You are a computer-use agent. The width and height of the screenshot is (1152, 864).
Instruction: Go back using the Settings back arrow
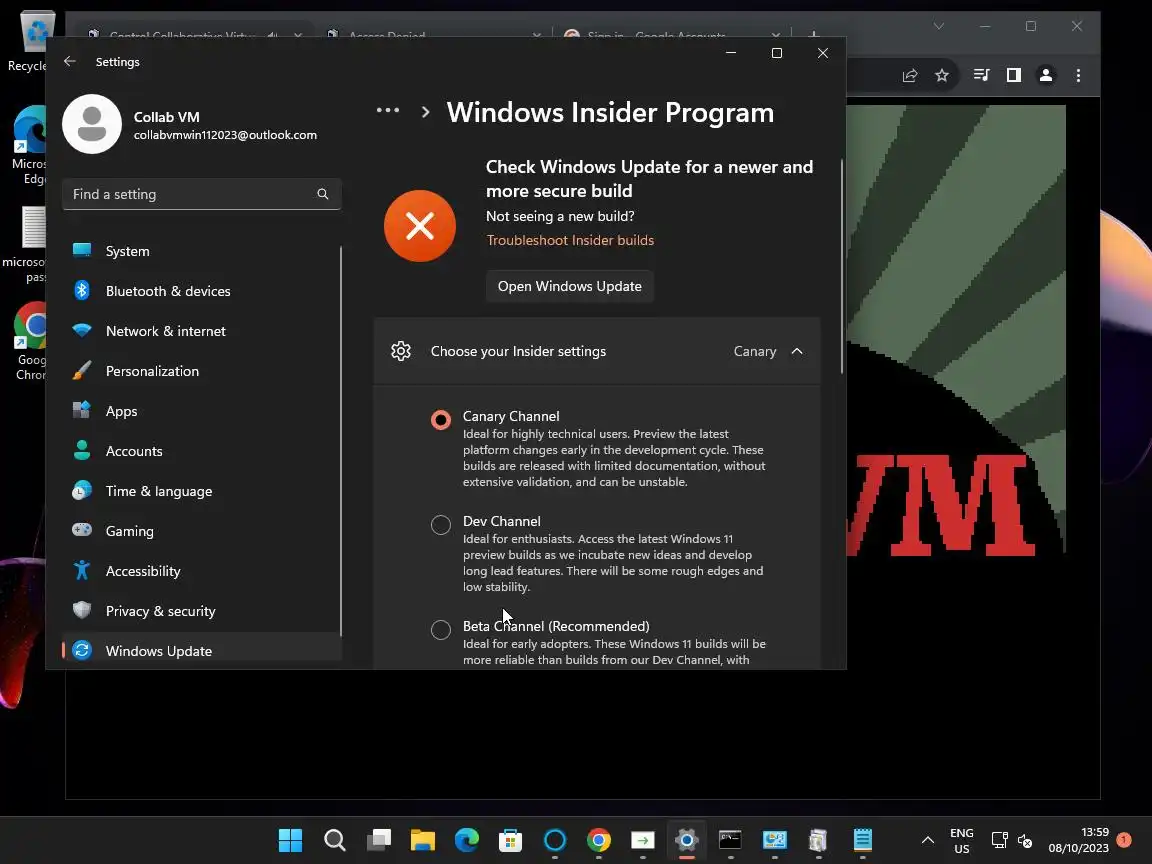(70, 62)
